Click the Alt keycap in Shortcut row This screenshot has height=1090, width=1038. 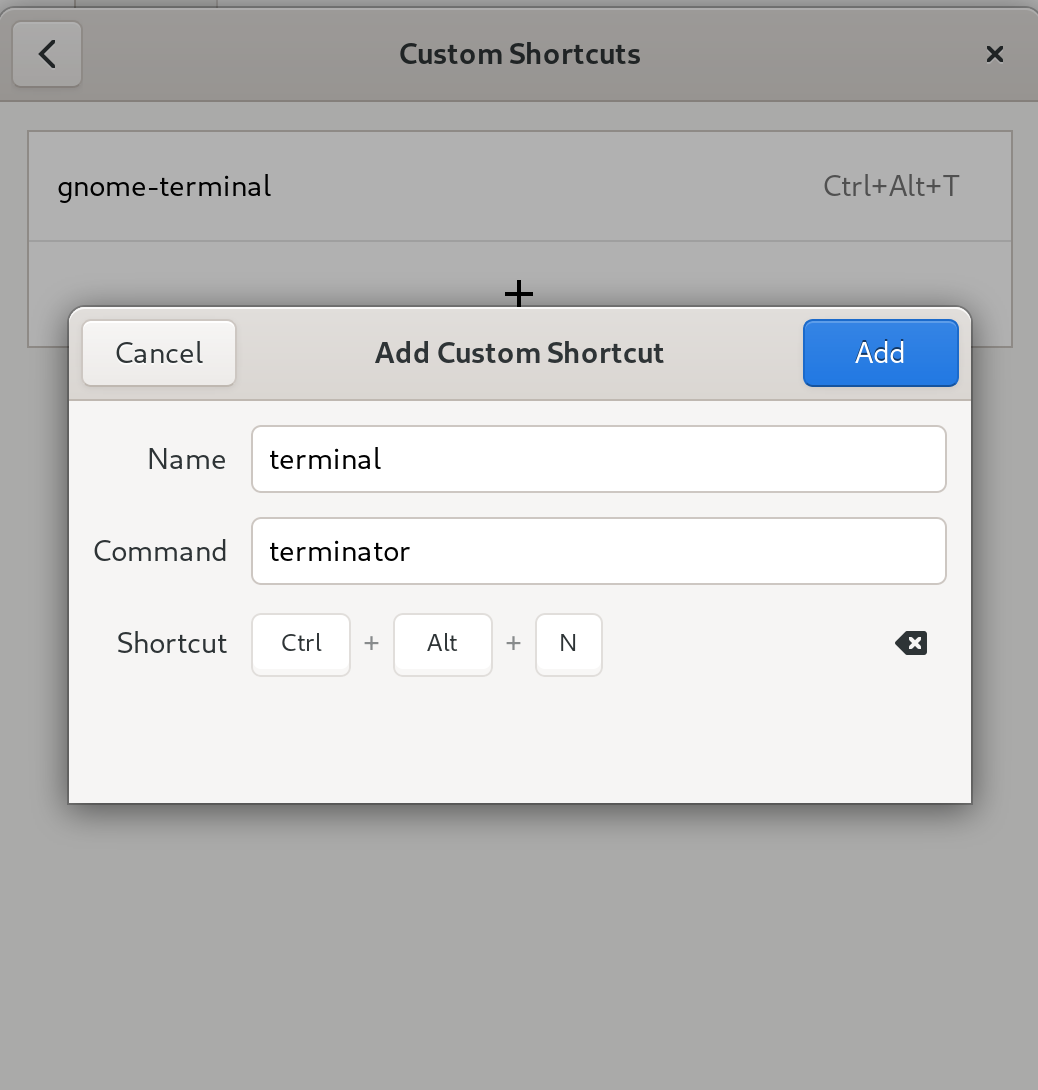tap(442, 643)
